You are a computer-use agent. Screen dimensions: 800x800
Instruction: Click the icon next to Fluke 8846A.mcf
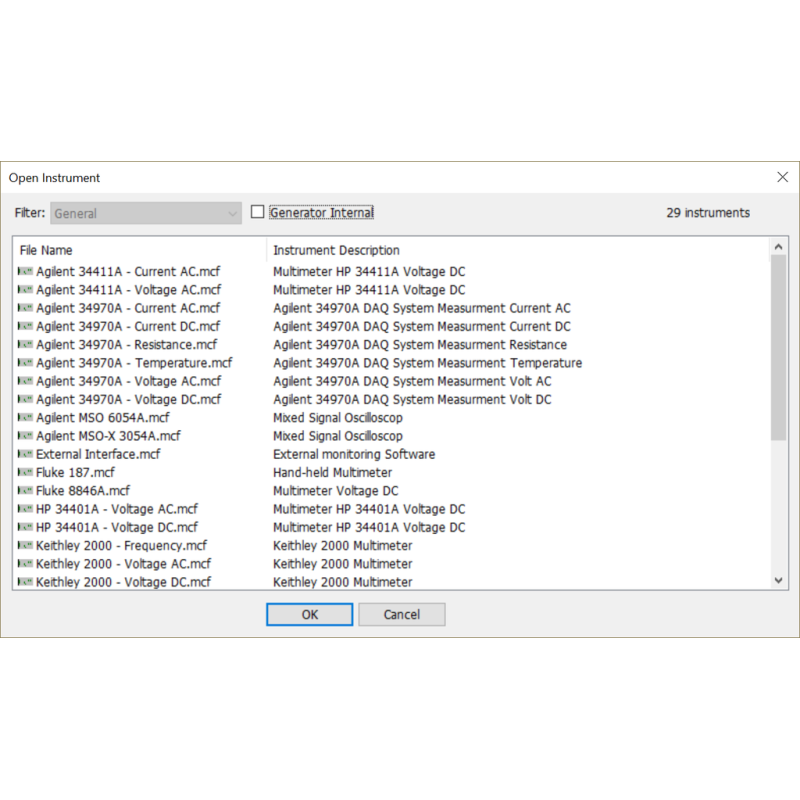click(26, 491)
